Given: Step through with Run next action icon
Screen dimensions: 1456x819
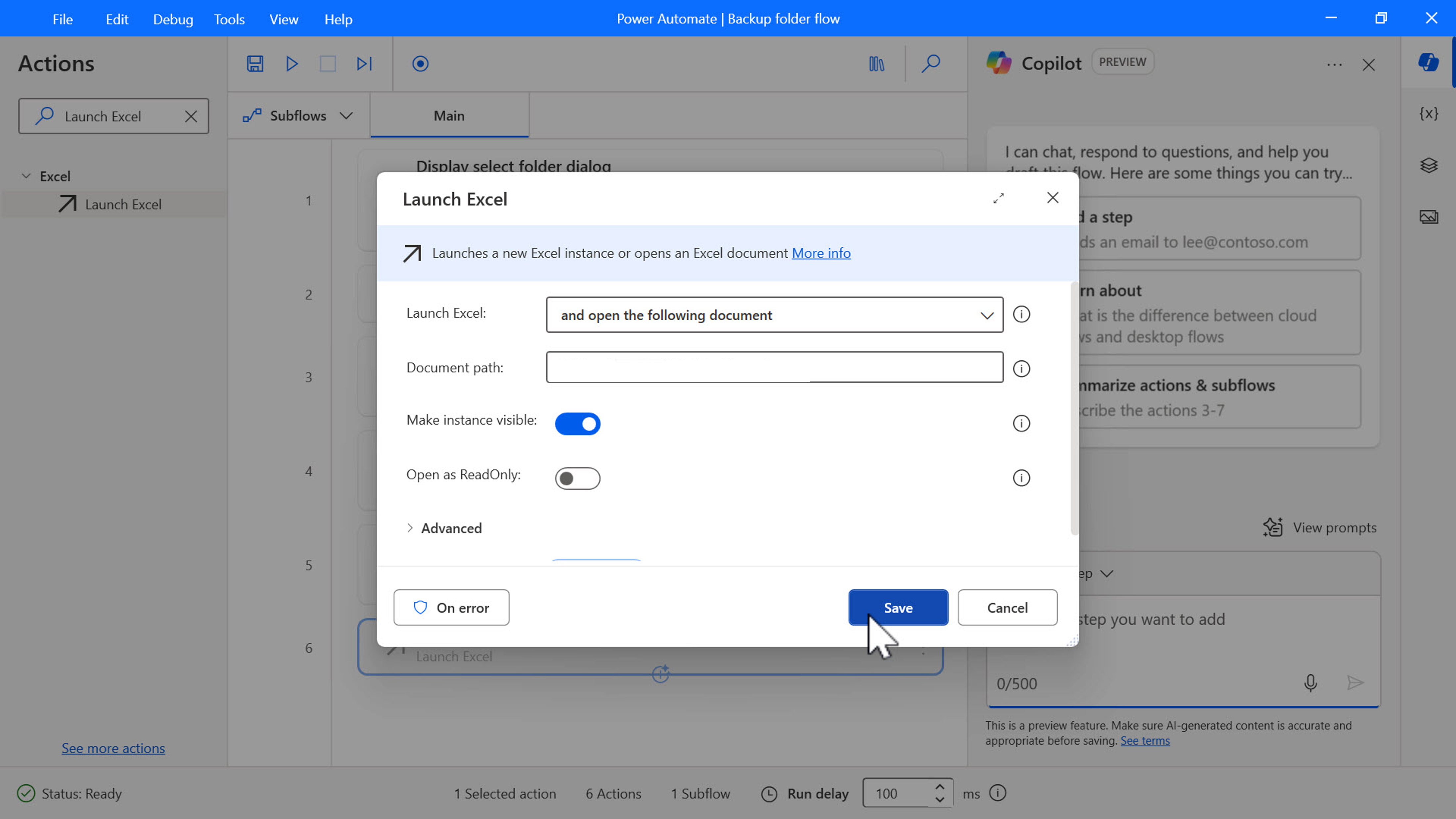Looking at the screenshot, I should point(363,64).
